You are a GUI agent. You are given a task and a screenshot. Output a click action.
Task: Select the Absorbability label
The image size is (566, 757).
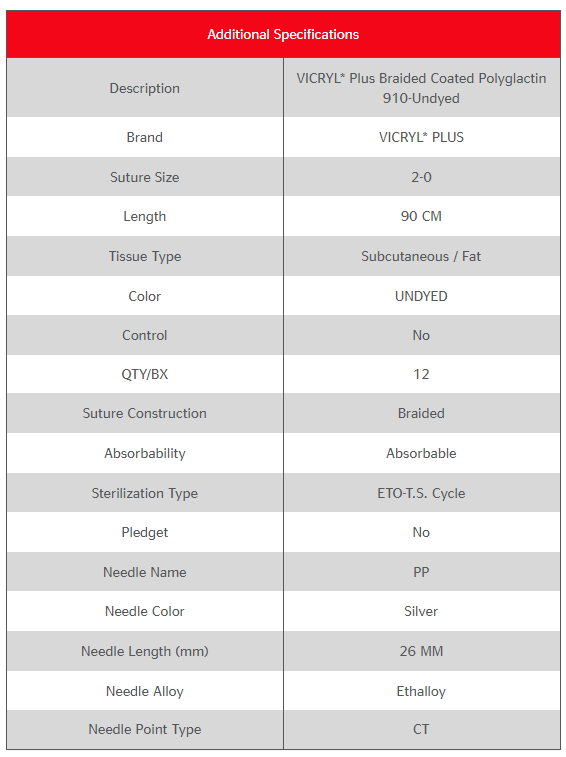pyautogui.click(x=144, y=453)
